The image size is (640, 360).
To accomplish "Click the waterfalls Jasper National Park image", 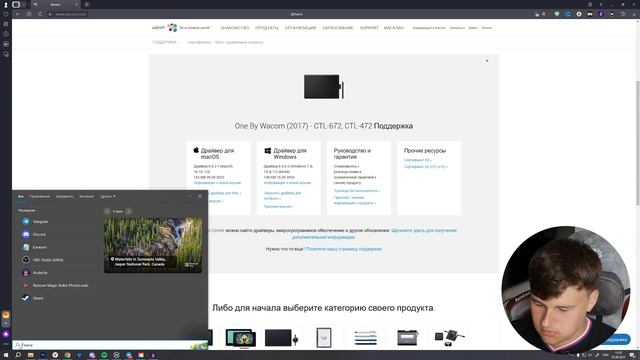I will (153, 245).
